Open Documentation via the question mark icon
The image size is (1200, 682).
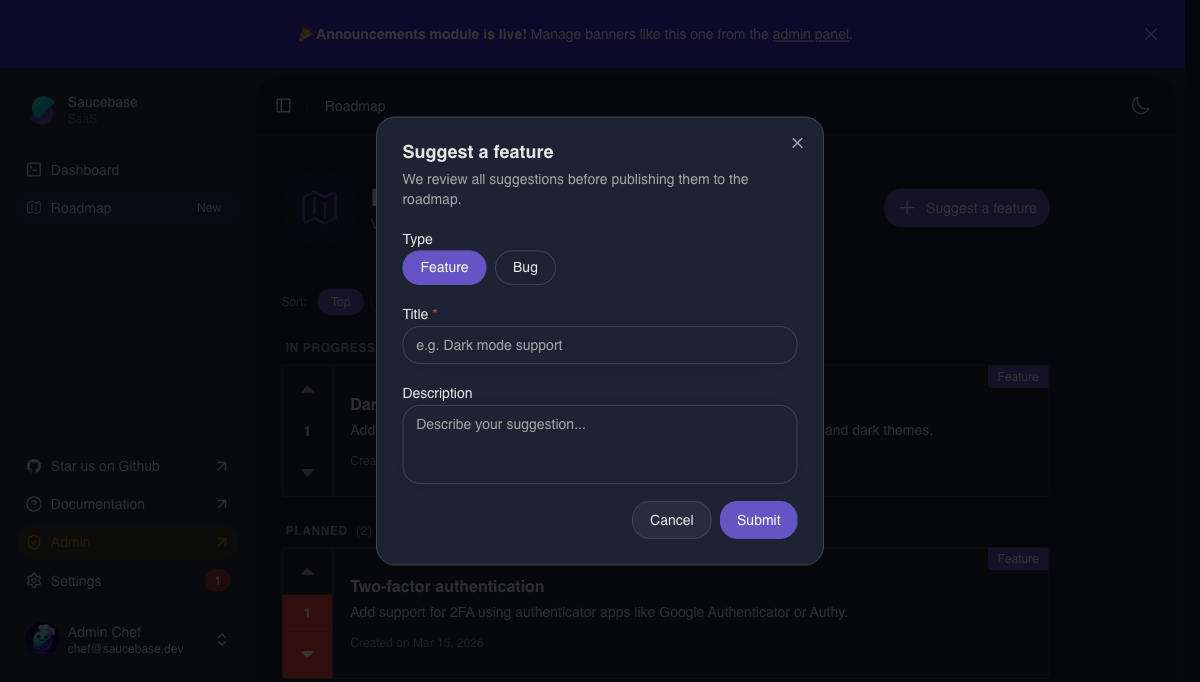33,504
